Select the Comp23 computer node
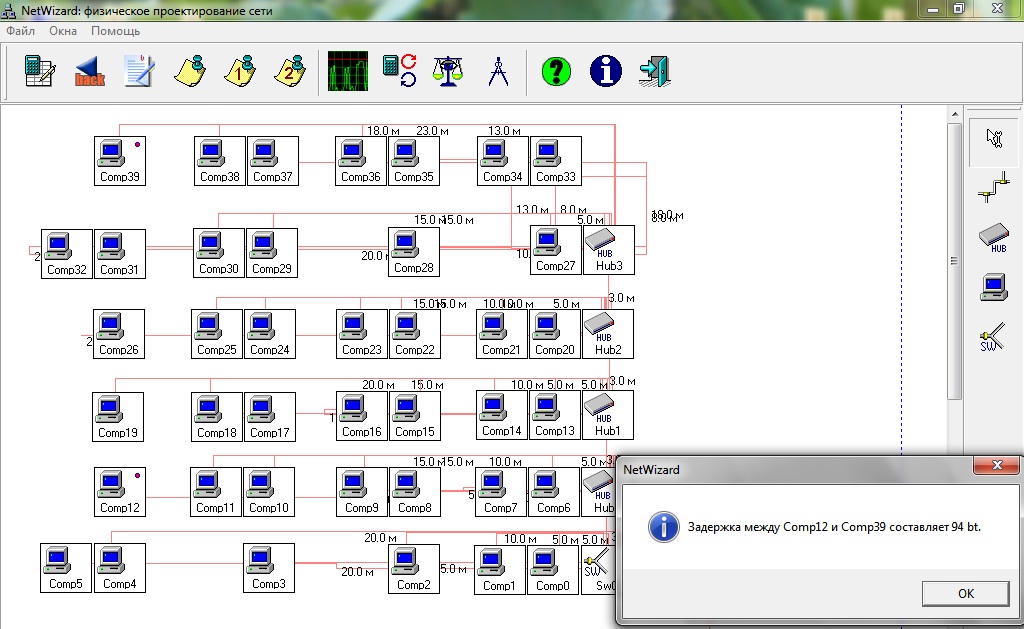1024x629 pixels. (x=362, y=334)
